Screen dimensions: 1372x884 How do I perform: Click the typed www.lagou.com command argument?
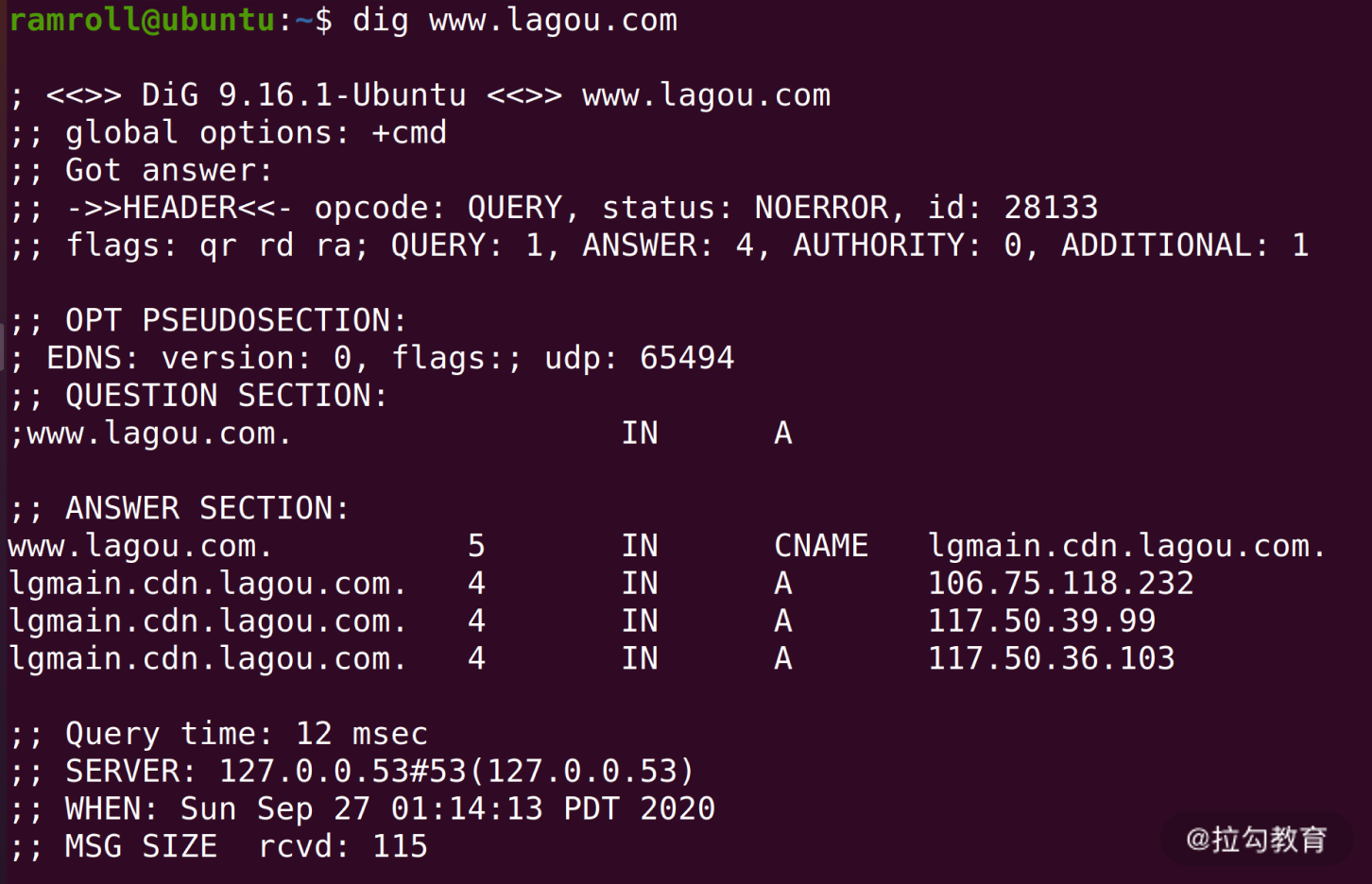(x=553, y=20)
